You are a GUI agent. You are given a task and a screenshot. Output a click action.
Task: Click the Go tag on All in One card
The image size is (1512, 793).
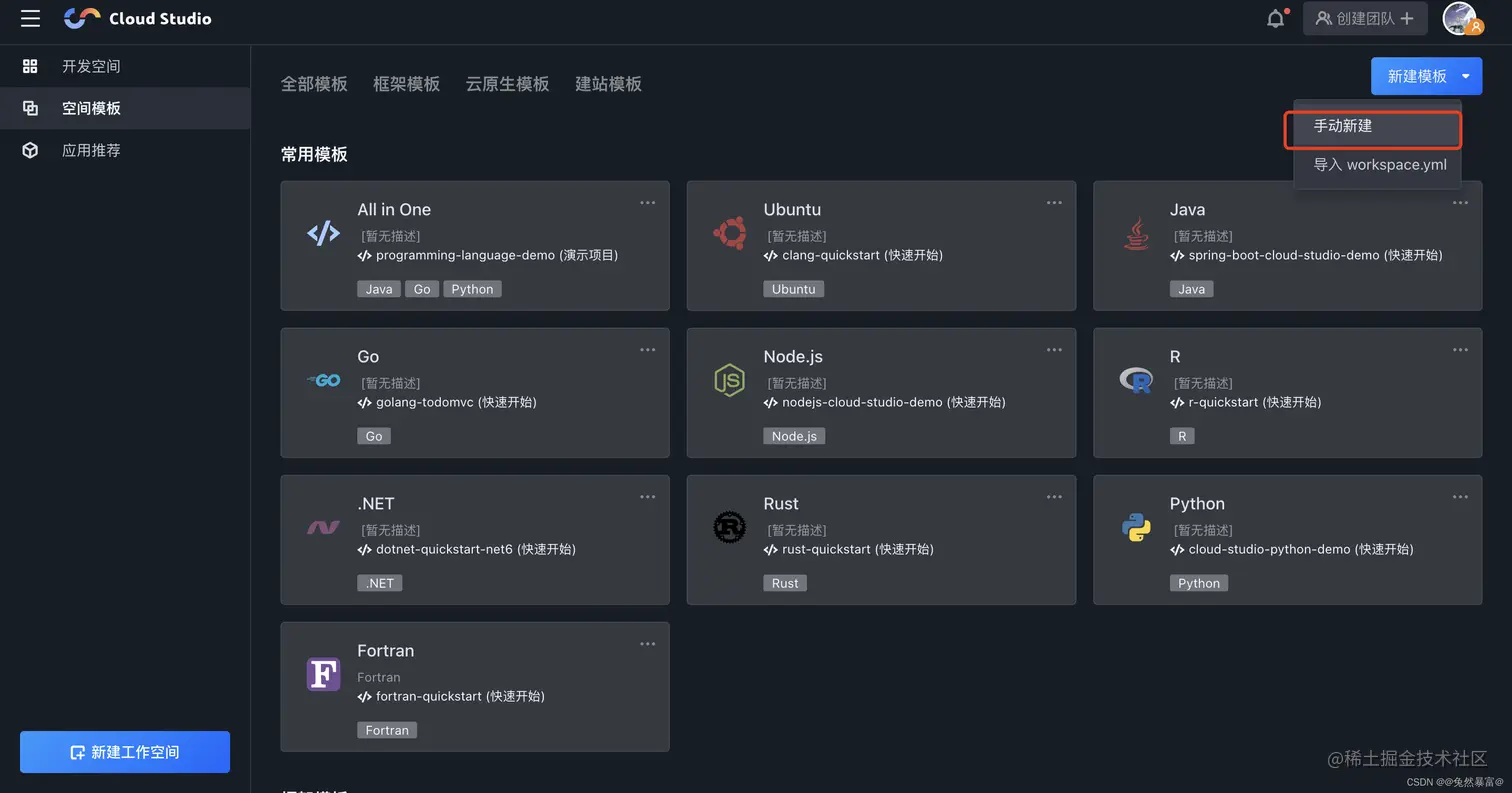[422, 289]
